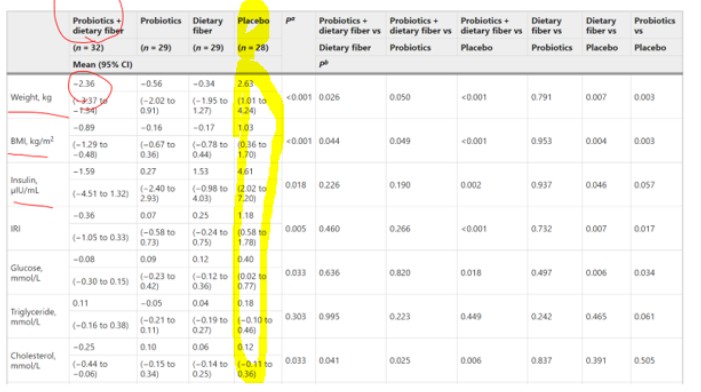
Task: Select Placebo weight mean 2.63
Action: click(x=245, y=84)
